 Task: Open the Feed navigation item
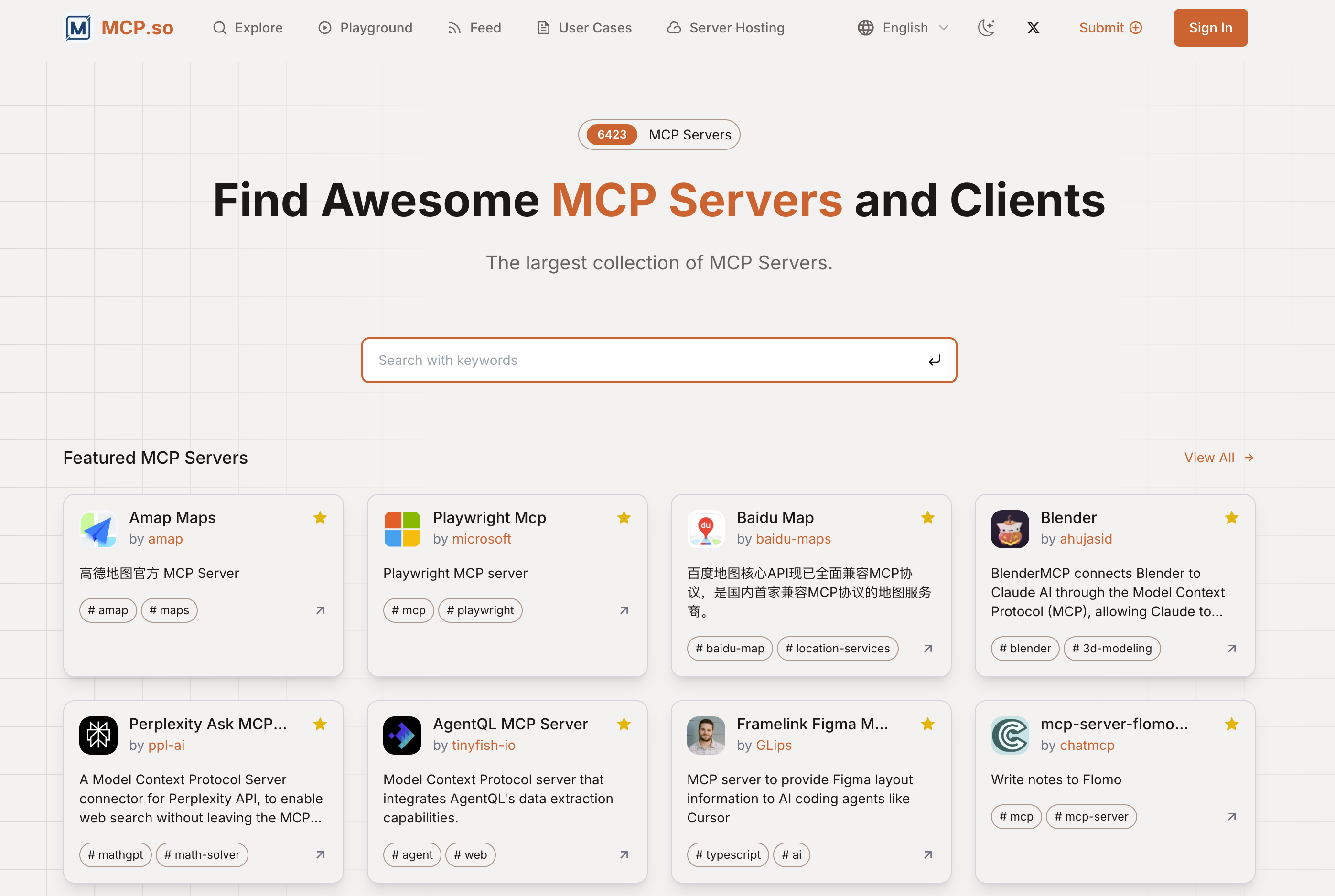coord(474,27)
